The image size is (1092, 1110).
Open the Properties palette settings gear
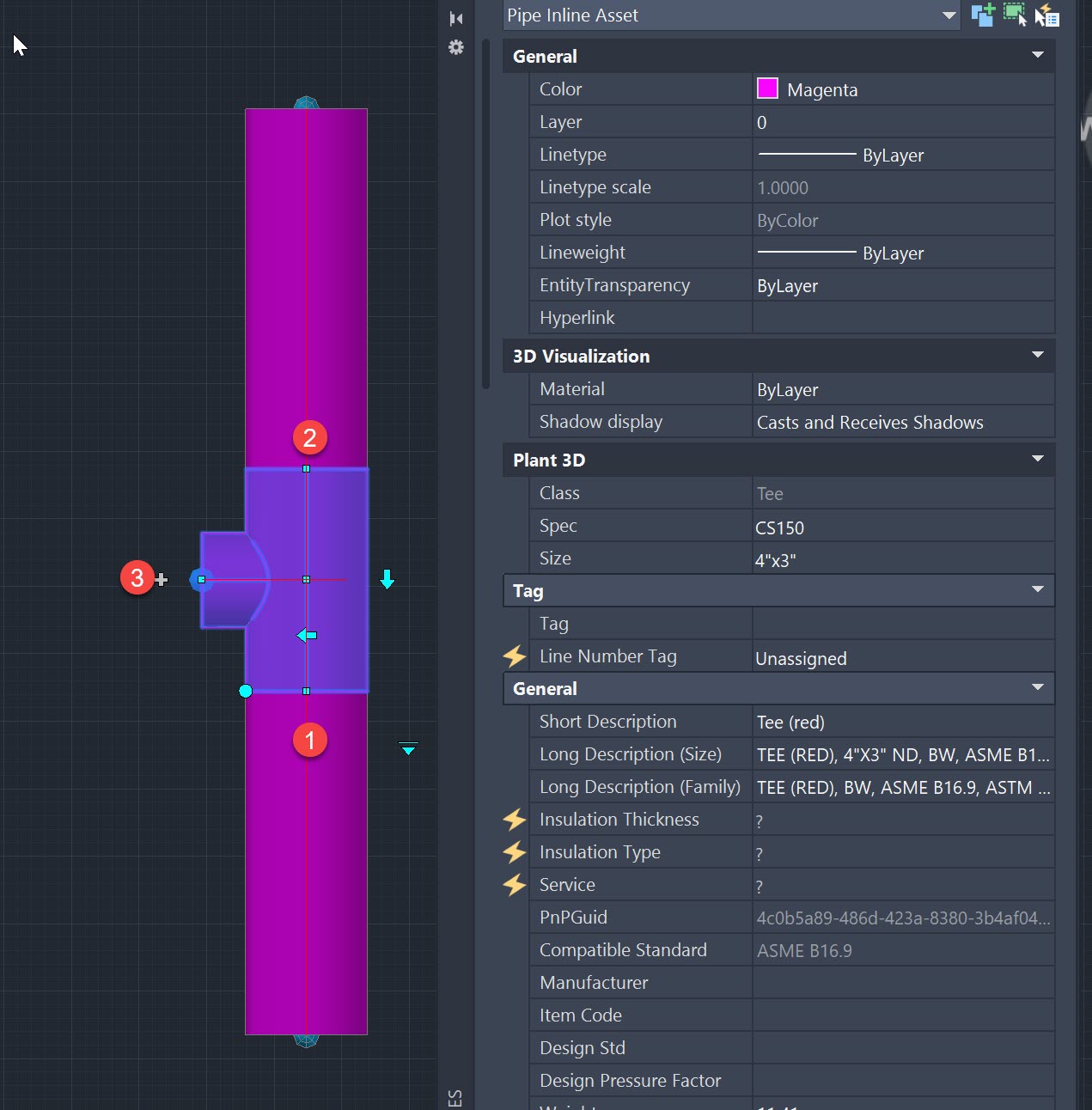click(x=455, y=48)
